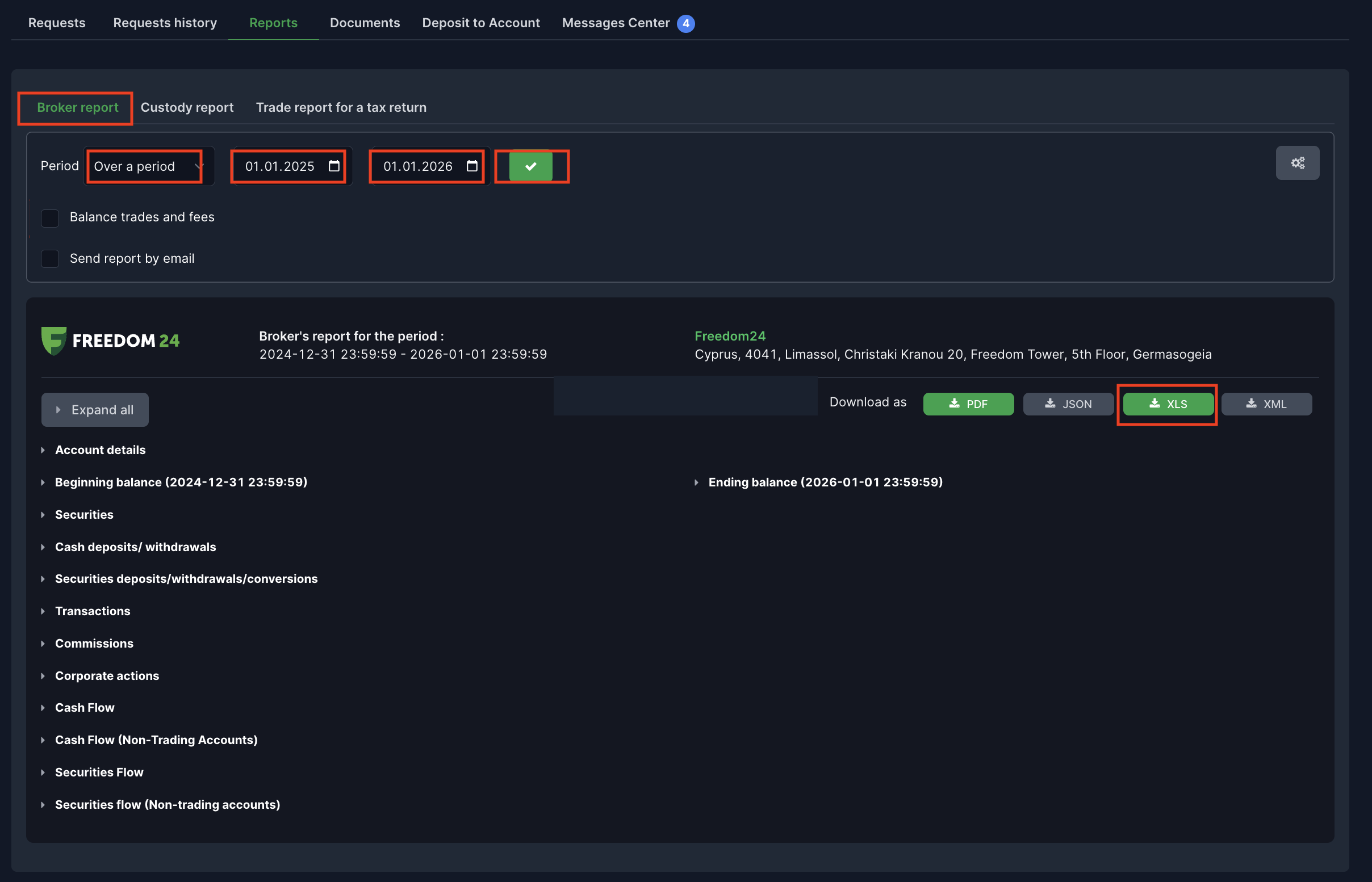Enable Balance trades and fees checkbox
1372x882 pixels.
coord(51,218)
